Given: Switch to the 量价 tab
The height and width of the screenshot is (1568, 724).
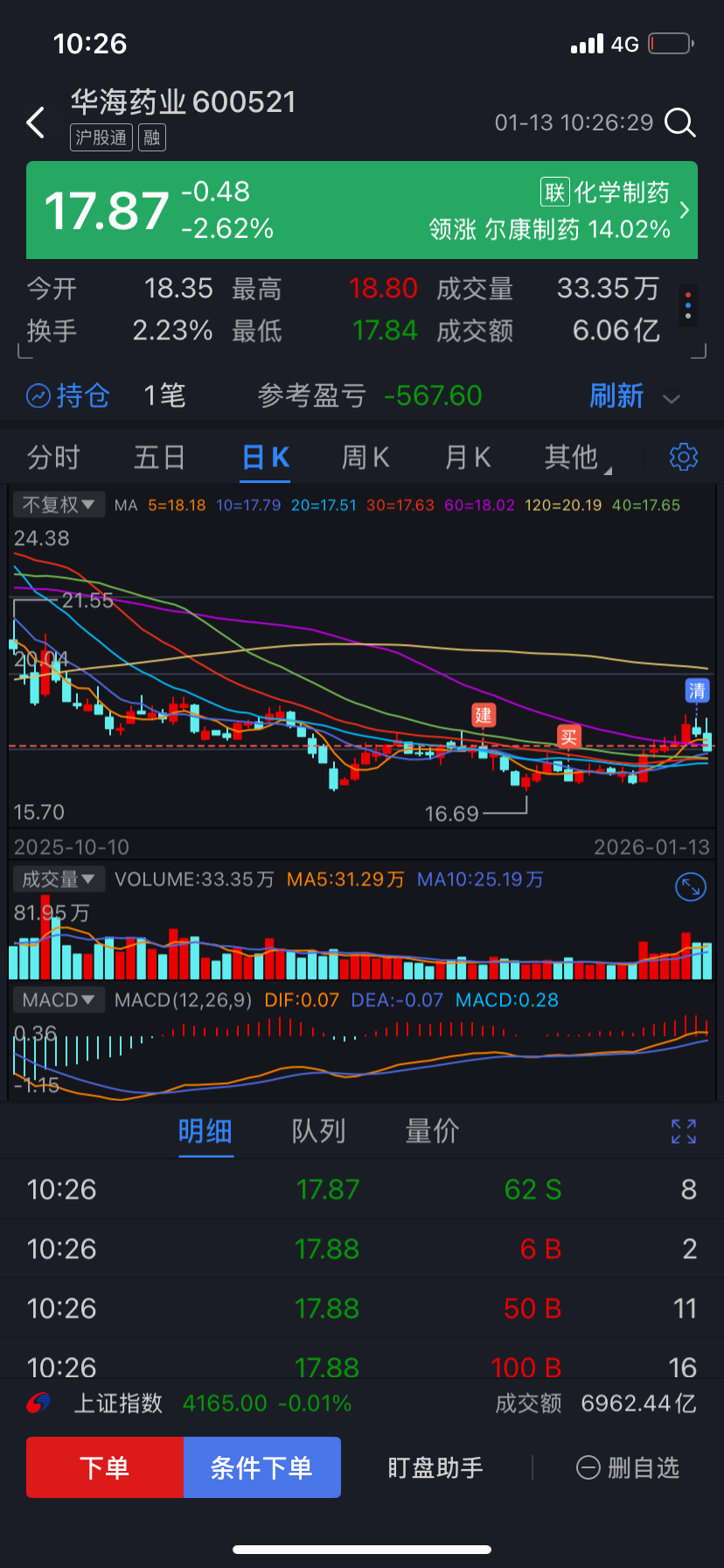Looking at the screenshot, I should coord(432,1130).
